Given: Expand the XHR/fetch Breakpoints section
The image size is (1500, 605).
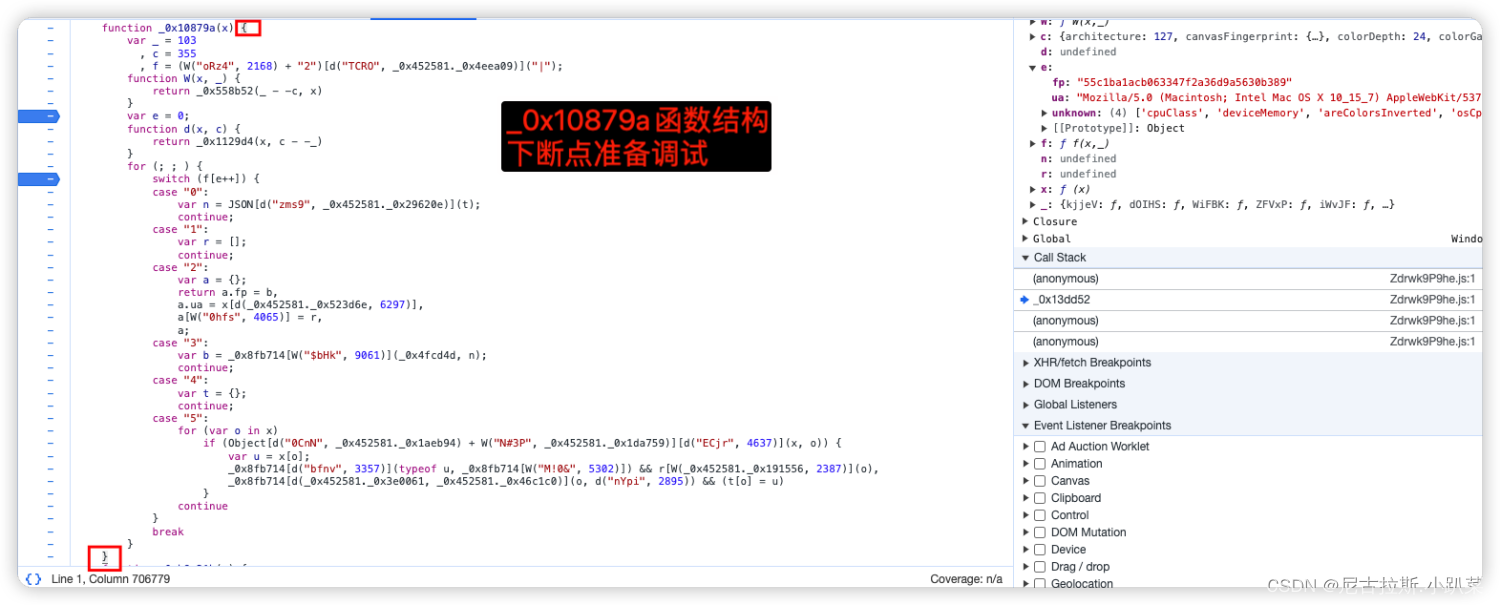Looking at the screenshot, I should [x=1026, y=362].
